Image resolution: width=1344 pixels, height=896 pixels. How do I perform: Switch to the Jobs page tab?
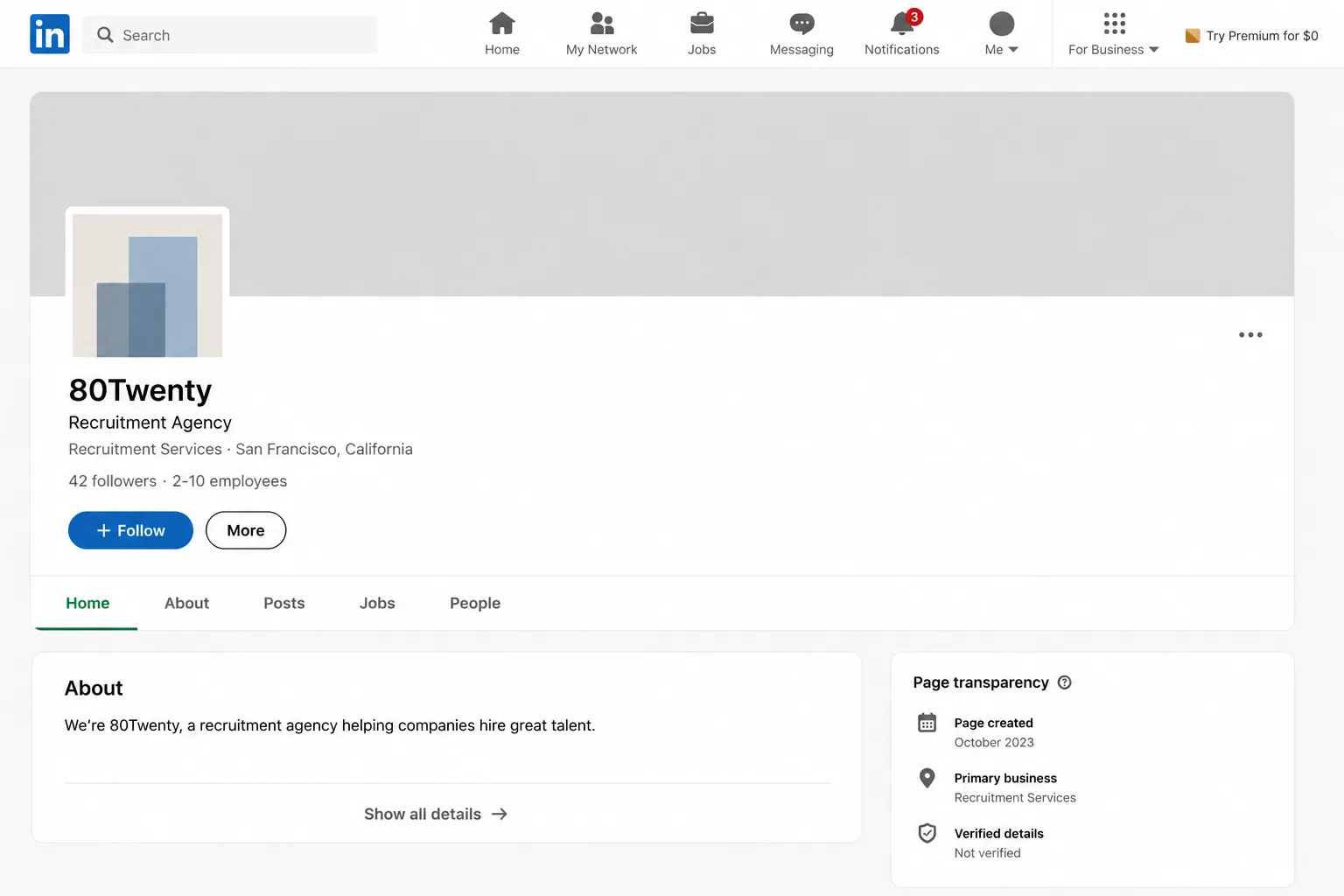pyautogui.click(x=377, y=603)
